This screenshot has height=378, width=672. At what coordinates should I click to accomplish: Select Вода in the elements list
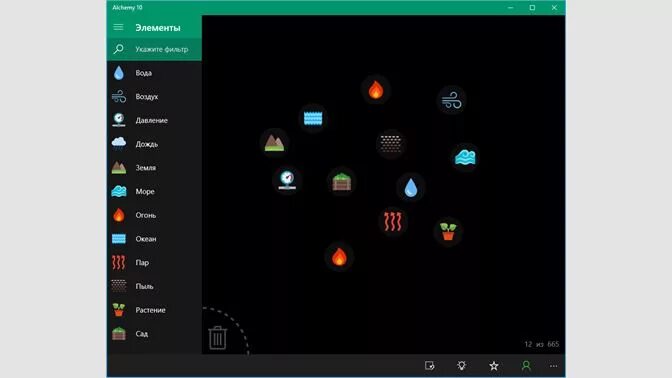[x=154, y=73]
